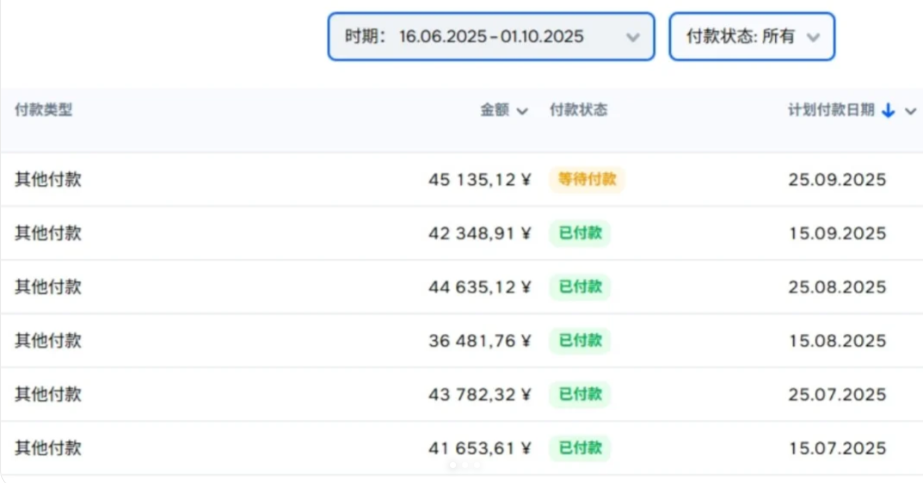Click the 等待付款 status badge
923x483 pixels.
[x=586, y=180]
